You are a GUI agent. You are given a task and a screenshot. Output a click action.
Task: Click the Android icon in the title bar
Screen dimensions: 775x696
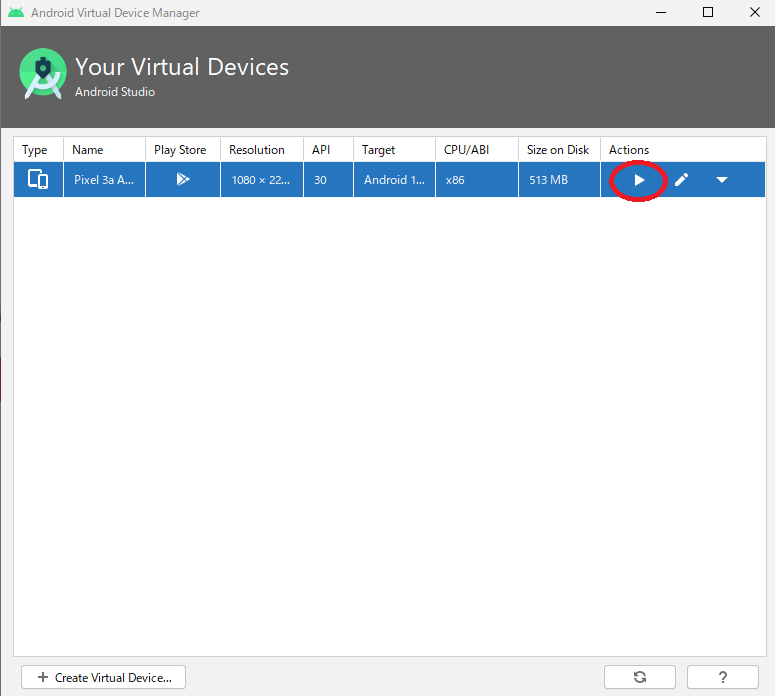click(x=16, y=12)
